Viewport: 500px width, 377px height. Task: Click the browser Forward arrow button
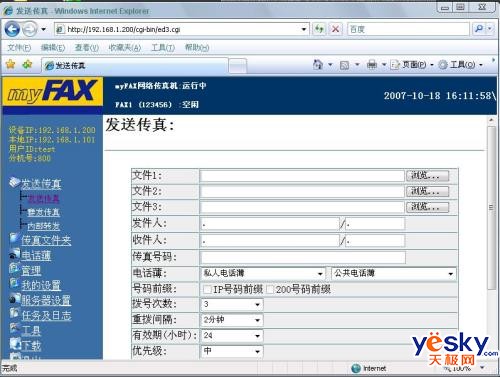[x=30, y=29]
